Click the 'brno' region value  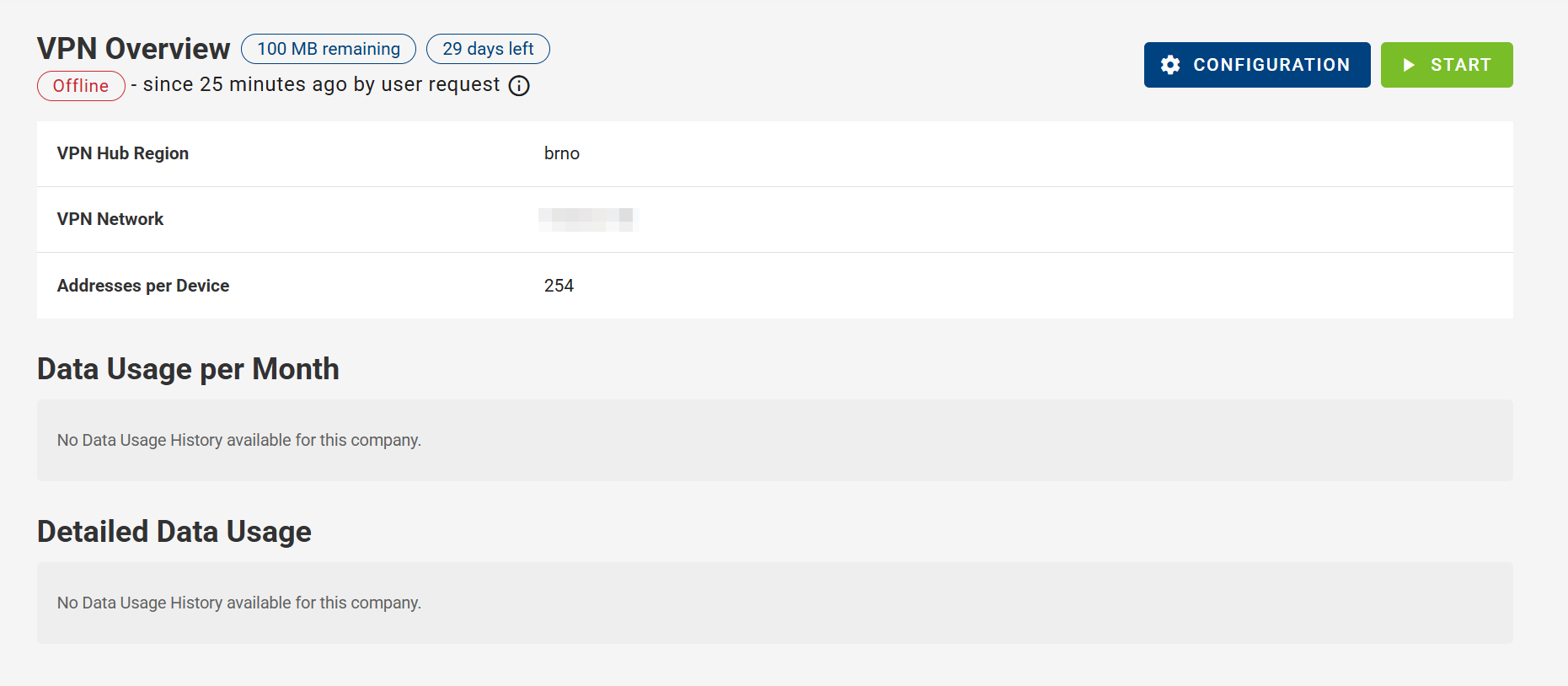coord(562,153)
